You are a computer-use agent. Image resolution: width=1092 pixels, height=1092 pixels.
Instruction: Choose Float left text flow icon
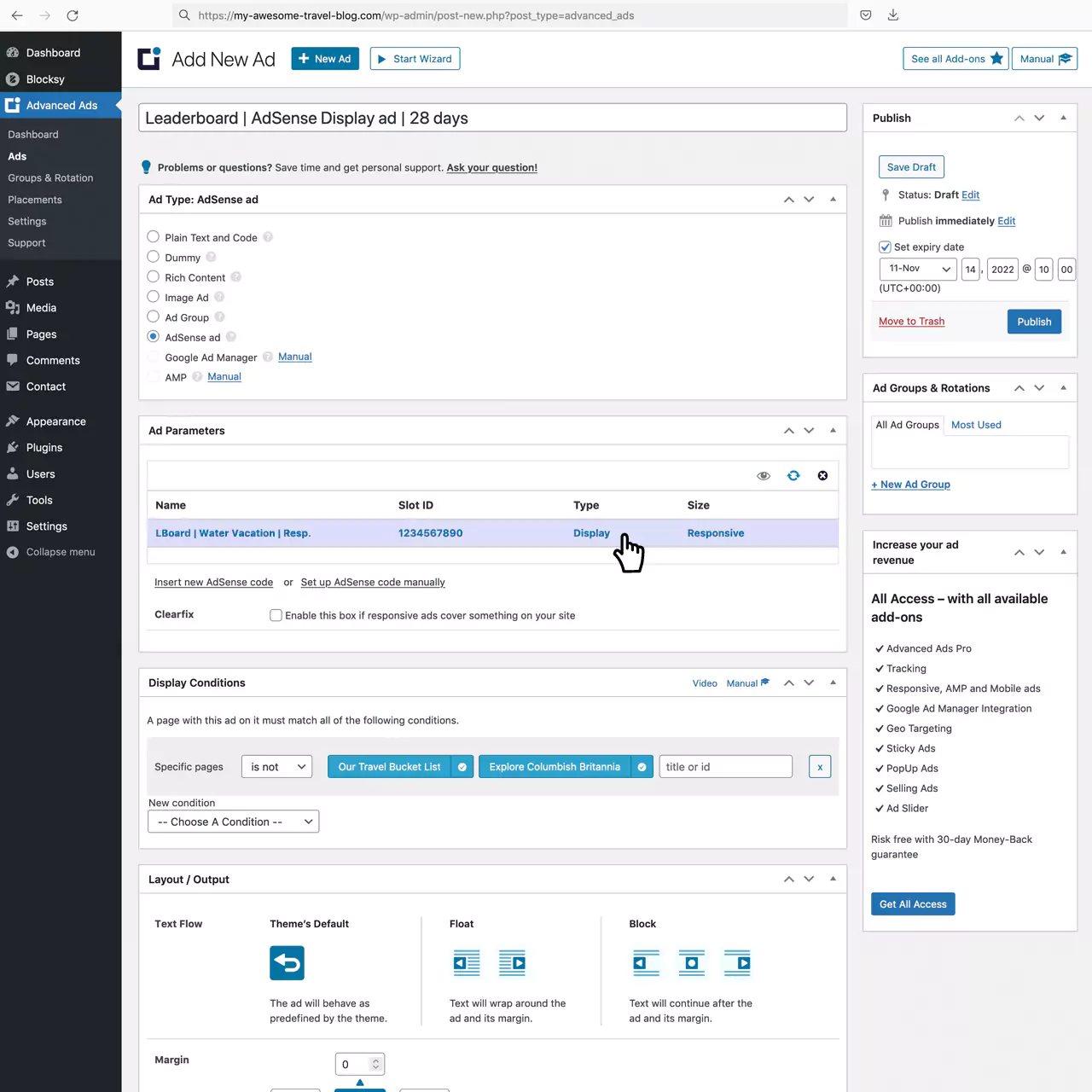(467, 963)
